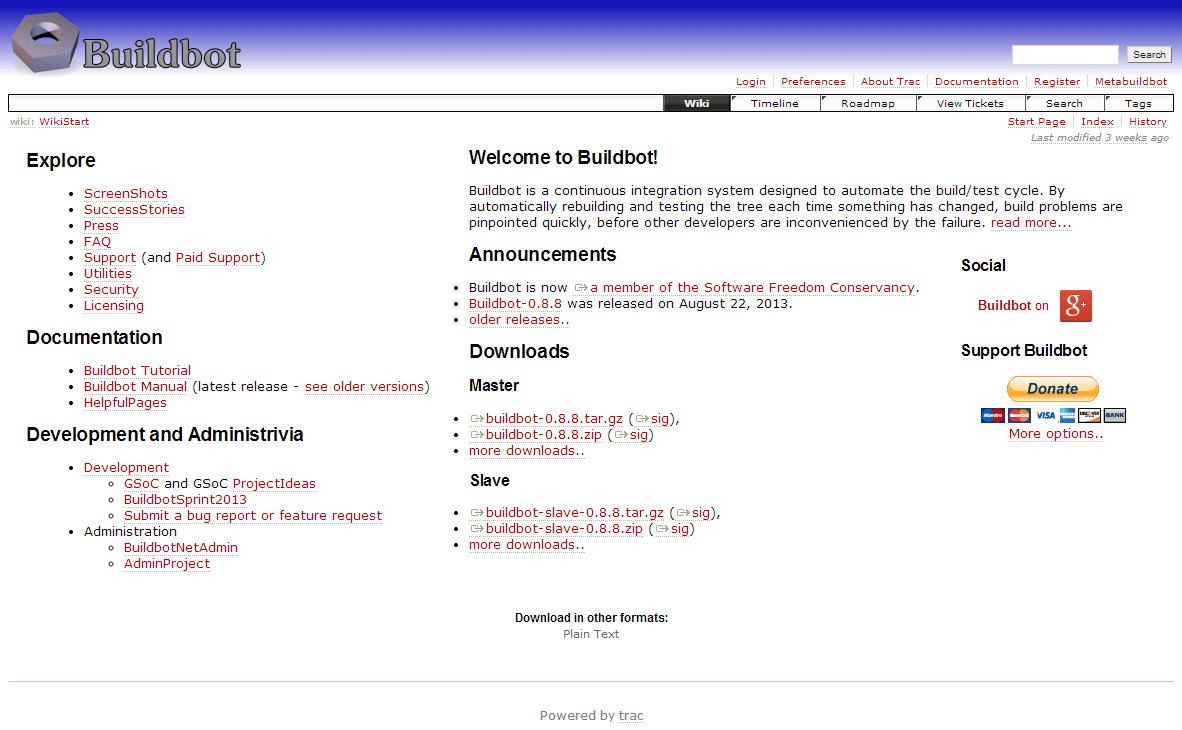Image resolution: width=1182 pixels, height=730 pixels.
Task: Click the Buildbot on social link
Action: coord(1013,305)
